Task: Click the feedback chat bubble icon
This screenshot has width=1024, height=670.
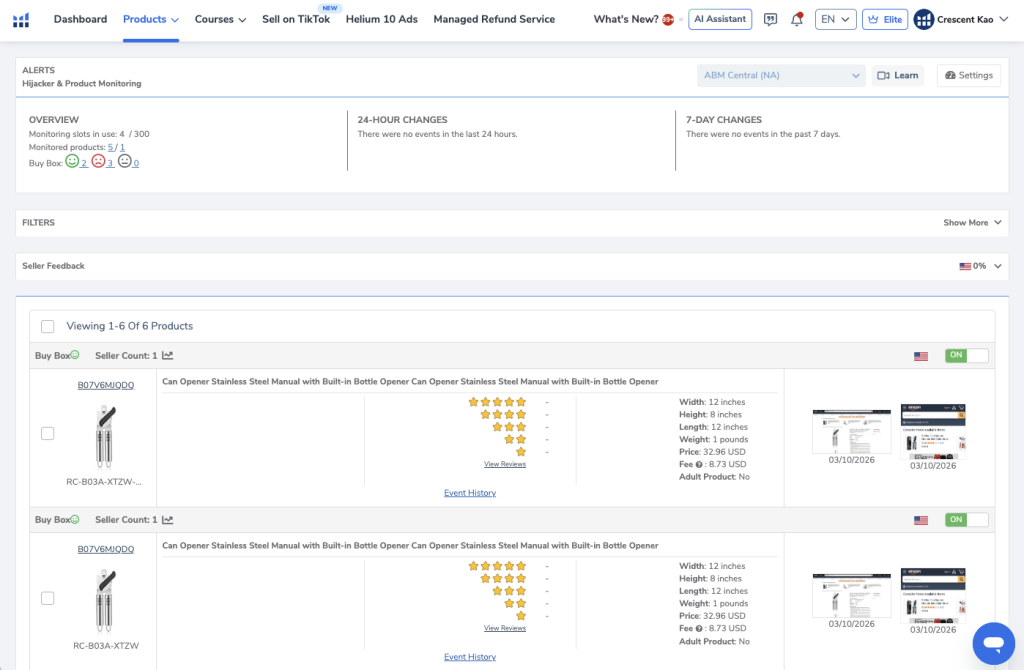Action: 770,19
